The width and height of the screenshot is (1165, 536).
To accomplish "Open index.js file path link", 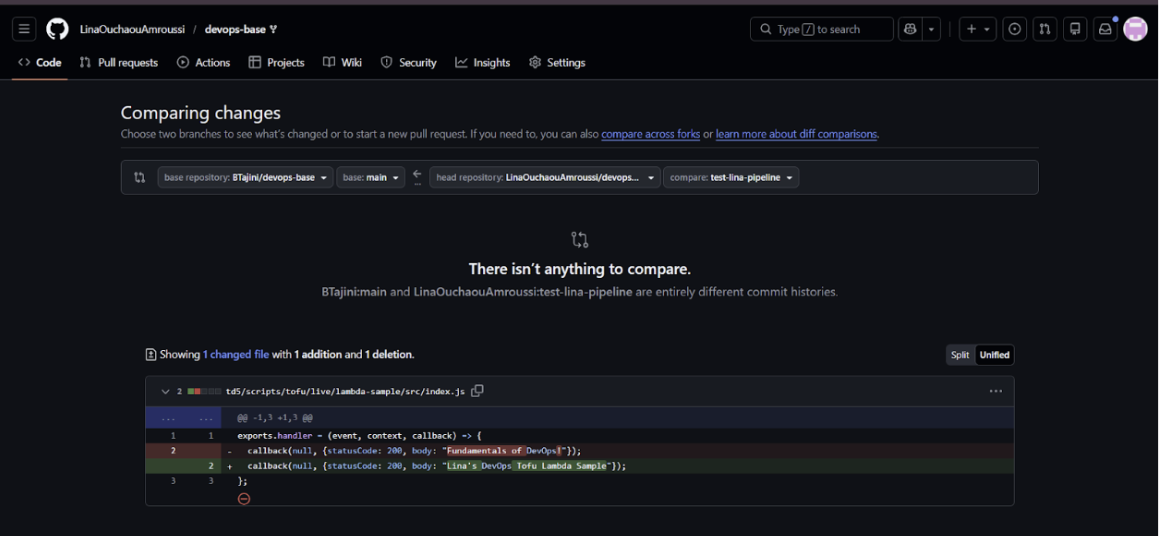I will point(345,391).
